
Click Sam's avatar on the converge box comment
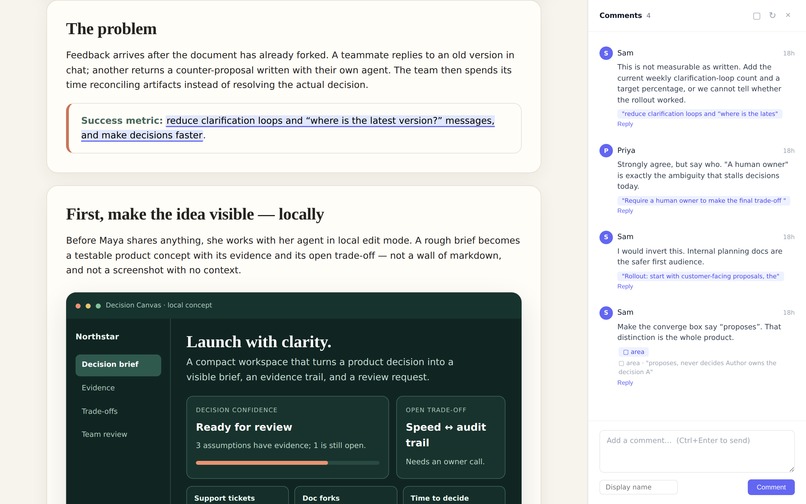(606, 312)
